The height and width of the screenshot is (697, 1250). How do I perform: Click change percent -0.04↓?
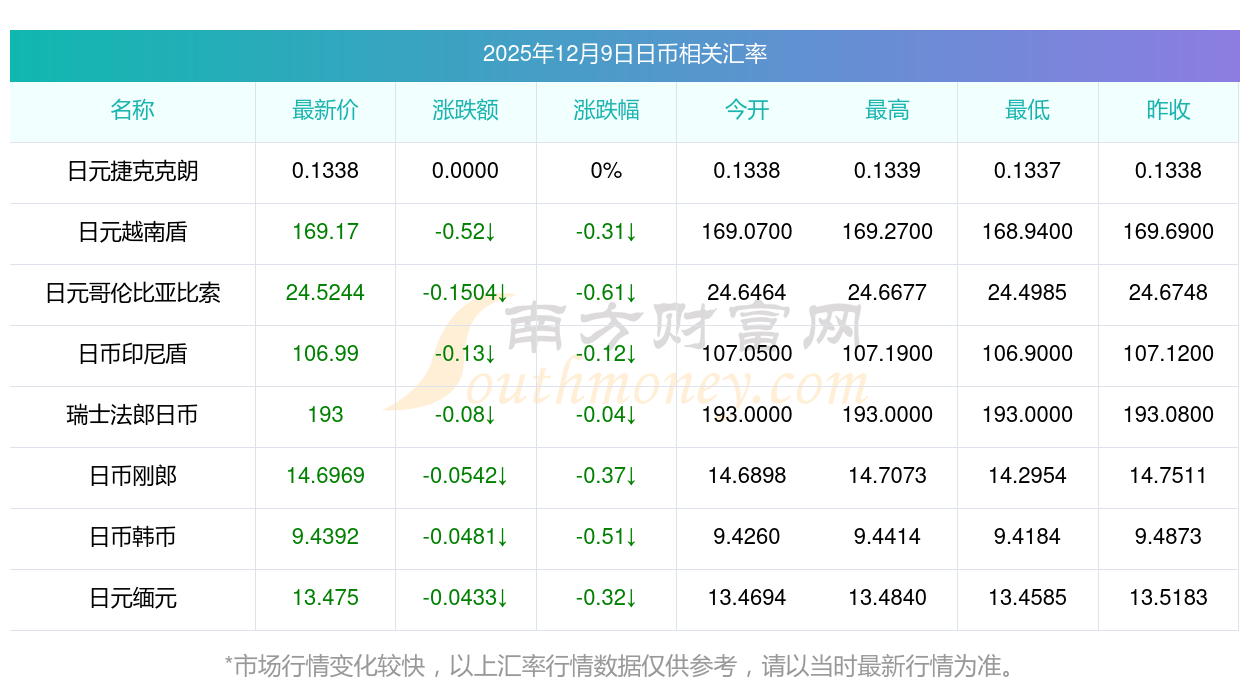point(606,415)
